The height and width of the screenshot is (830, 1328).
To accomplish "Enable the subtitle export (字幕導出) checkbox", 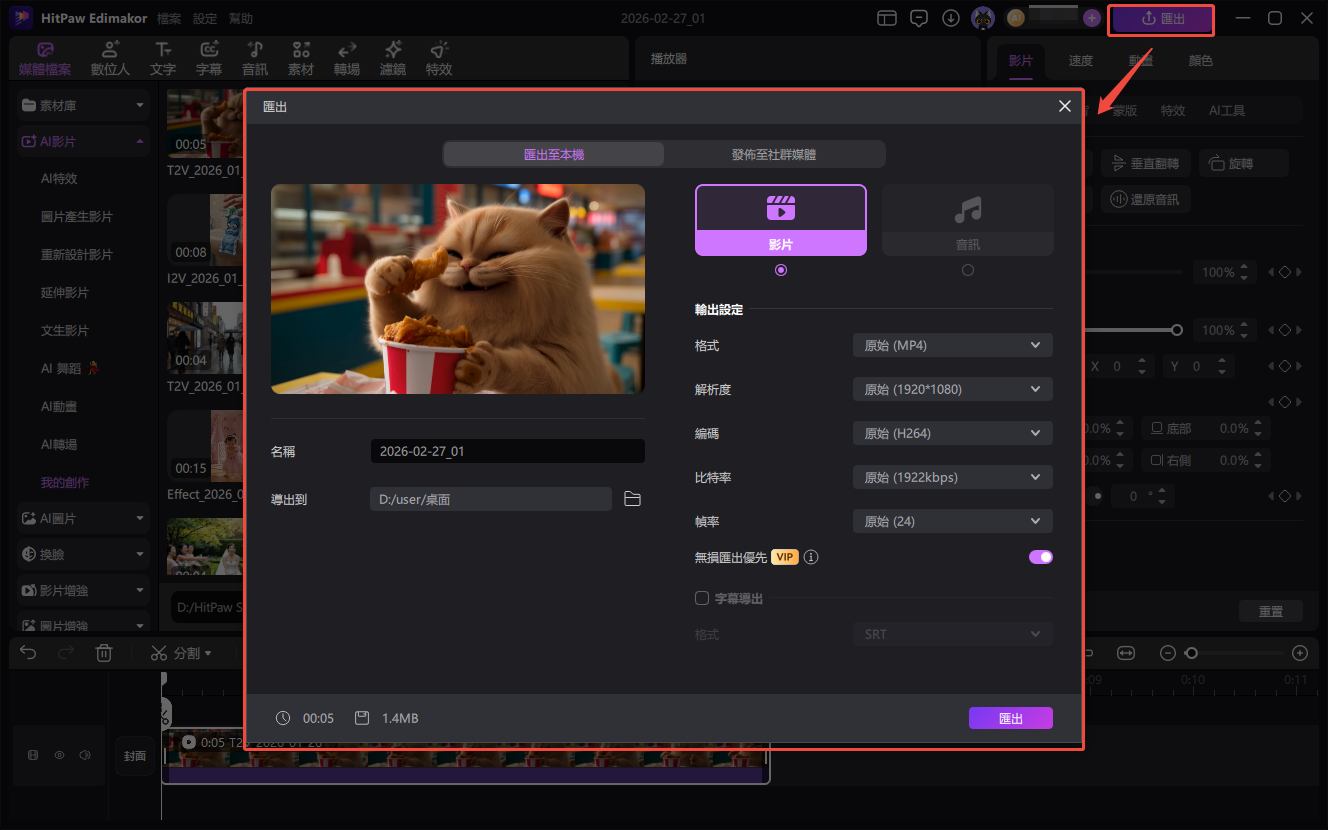I will pos(702,598).
